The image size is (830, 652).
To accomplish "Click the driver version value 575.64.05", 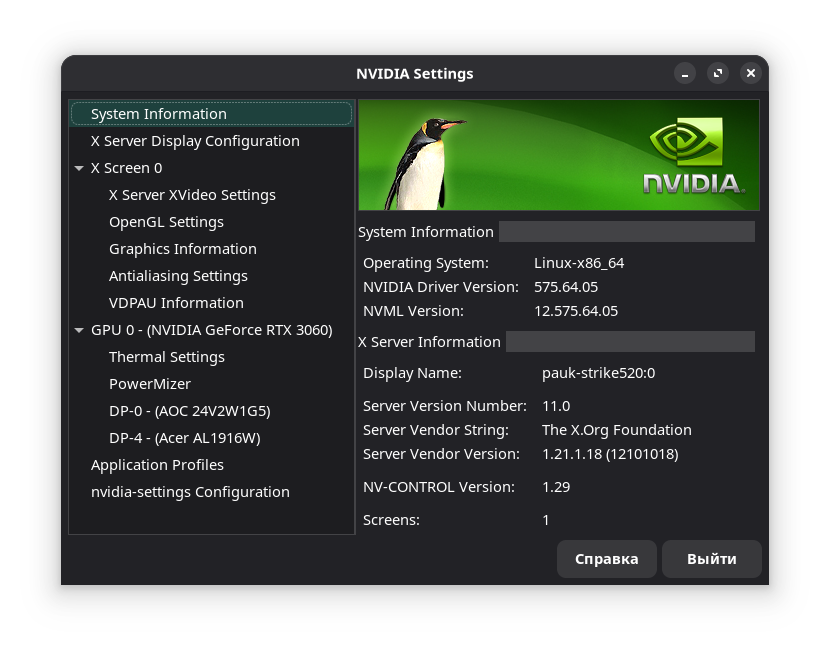I will (x=566, y=287).
